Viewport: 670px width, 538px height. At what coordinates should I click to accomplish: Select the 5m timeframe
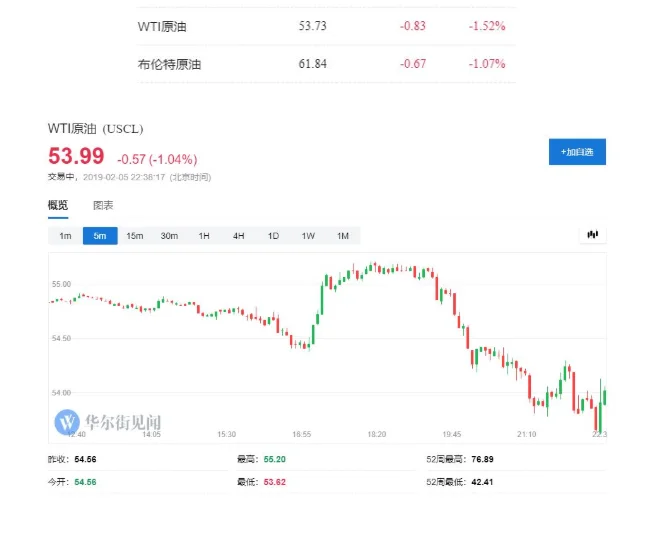pos(100,236)
